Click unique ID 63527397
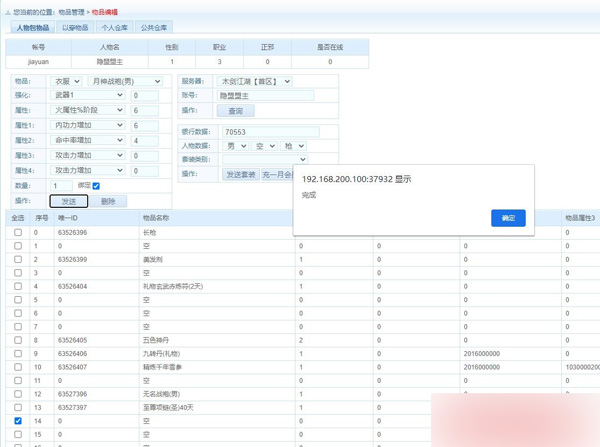 pyautogui.click(x=72, y=408)
